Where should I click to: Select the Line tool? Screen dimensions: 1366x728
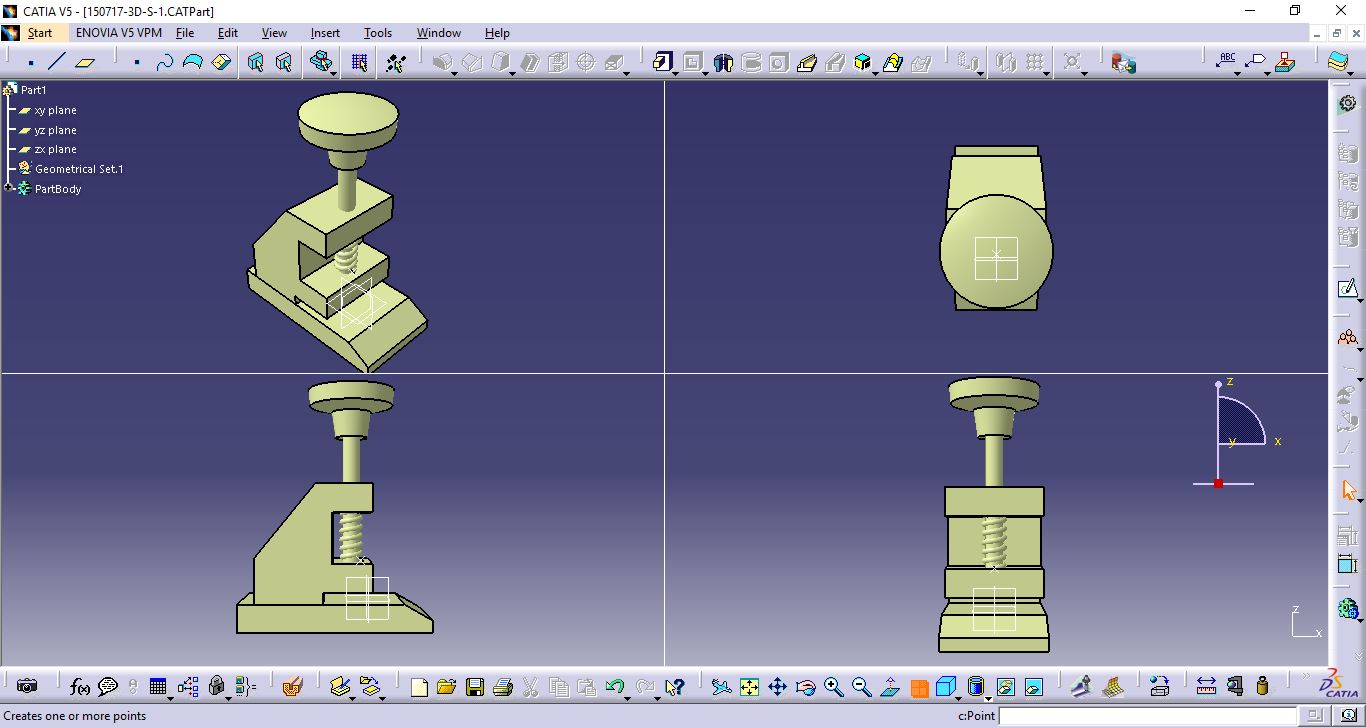56,62
